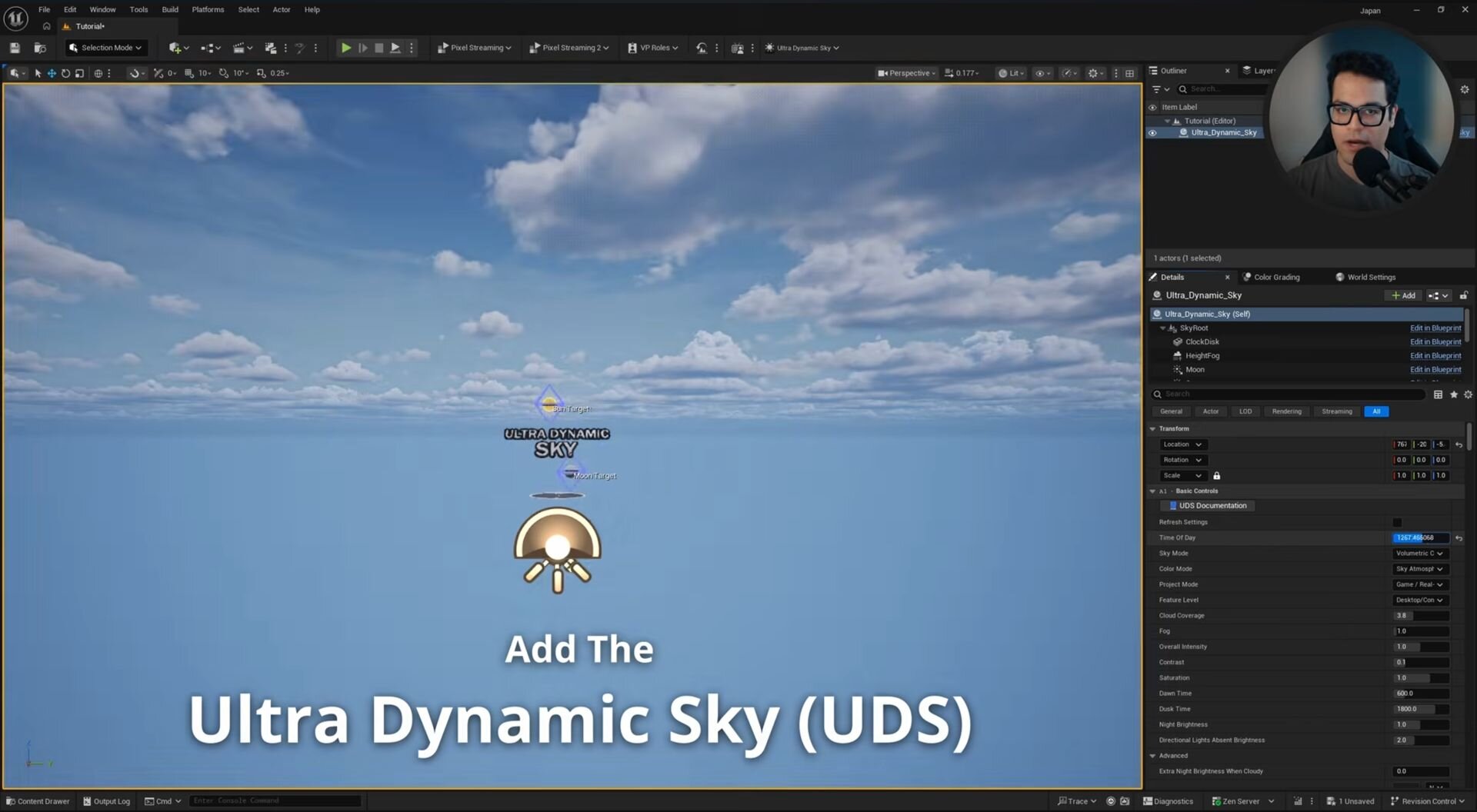Click the quick add actor icon
Viewport: 1477px width, 812px height.
175,48
